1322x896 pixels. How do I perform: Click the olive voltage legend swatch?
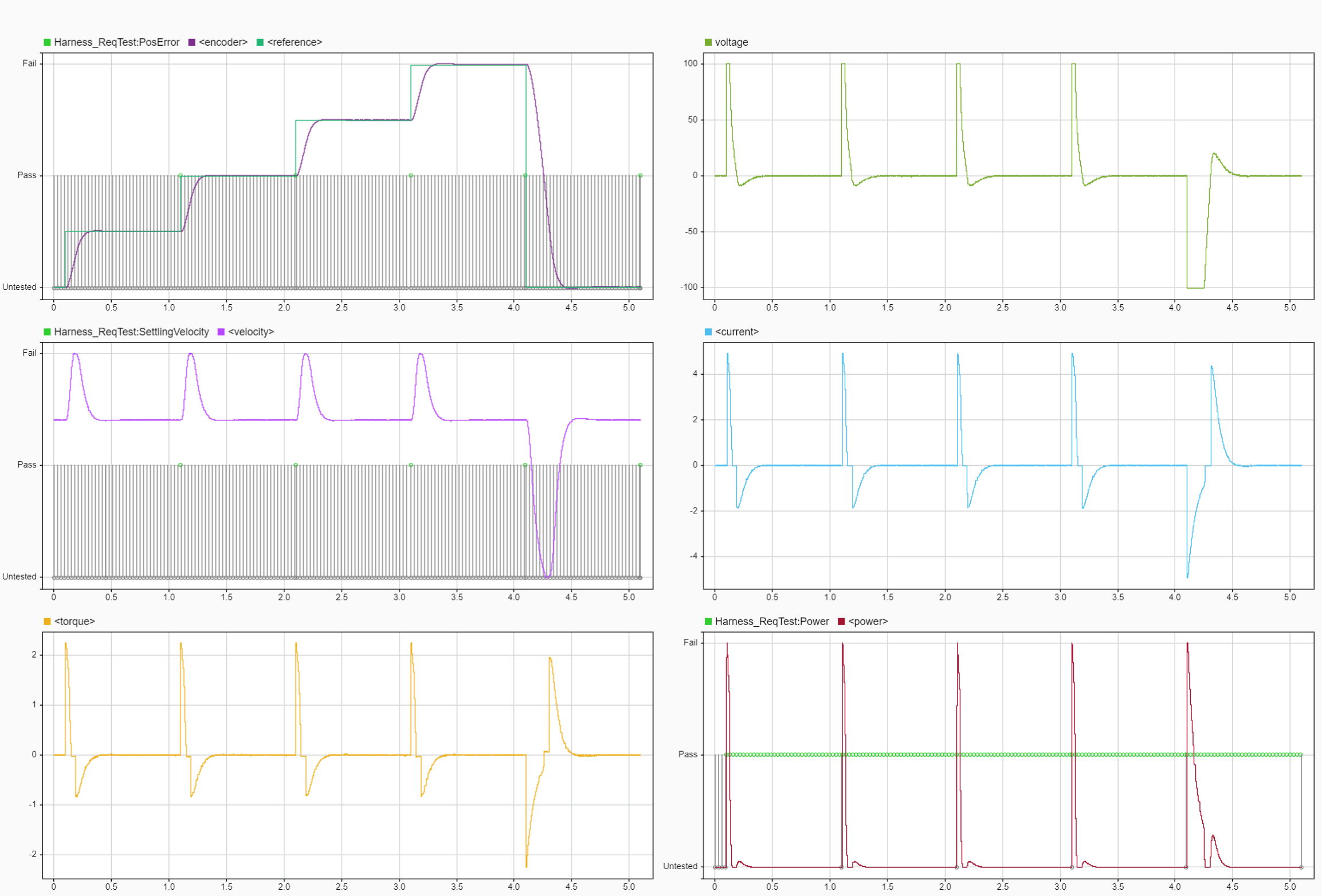tap(708, 42)
